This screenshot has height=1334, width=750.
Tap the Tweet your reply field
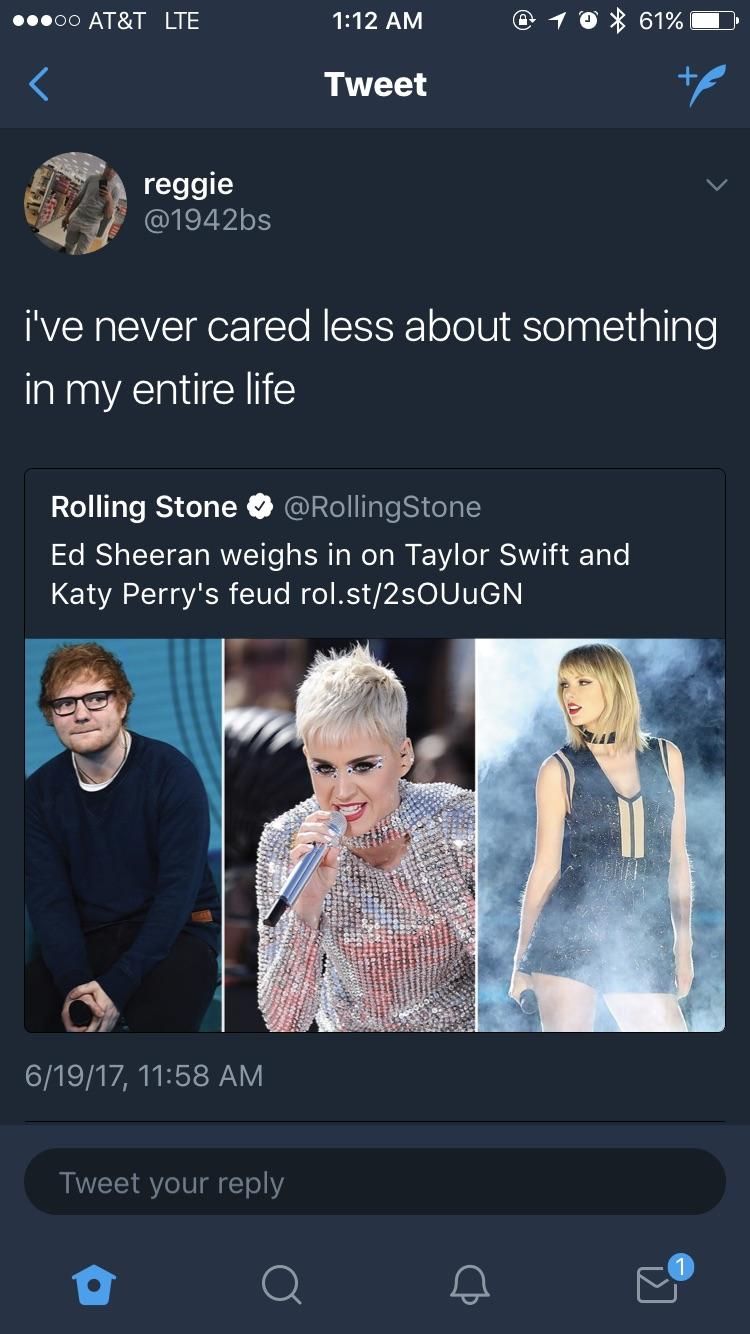tap(375, 1182)
